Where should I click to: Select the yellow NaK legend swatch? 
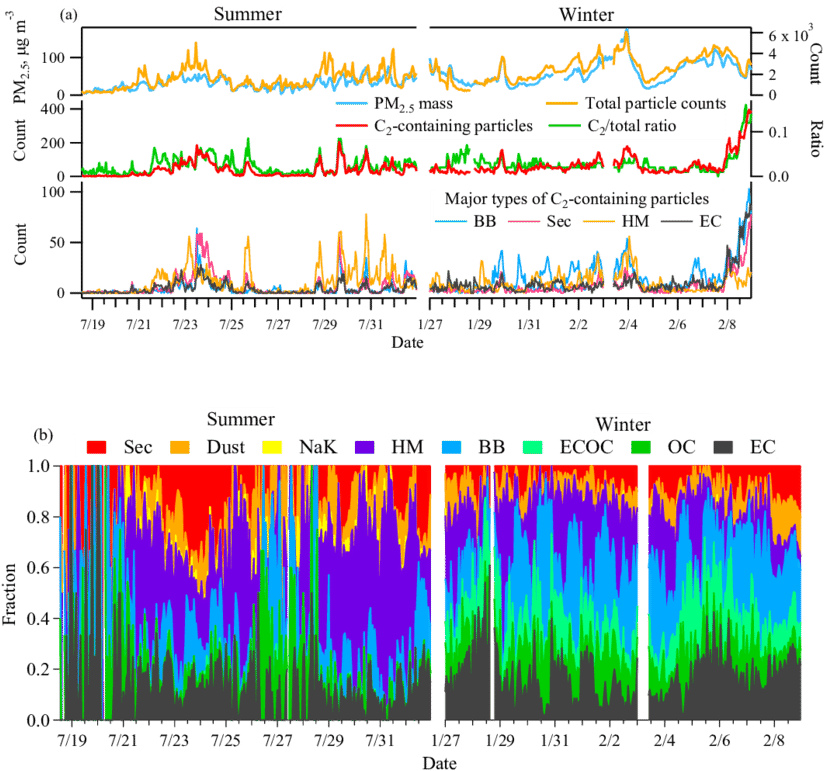[273, 447]
